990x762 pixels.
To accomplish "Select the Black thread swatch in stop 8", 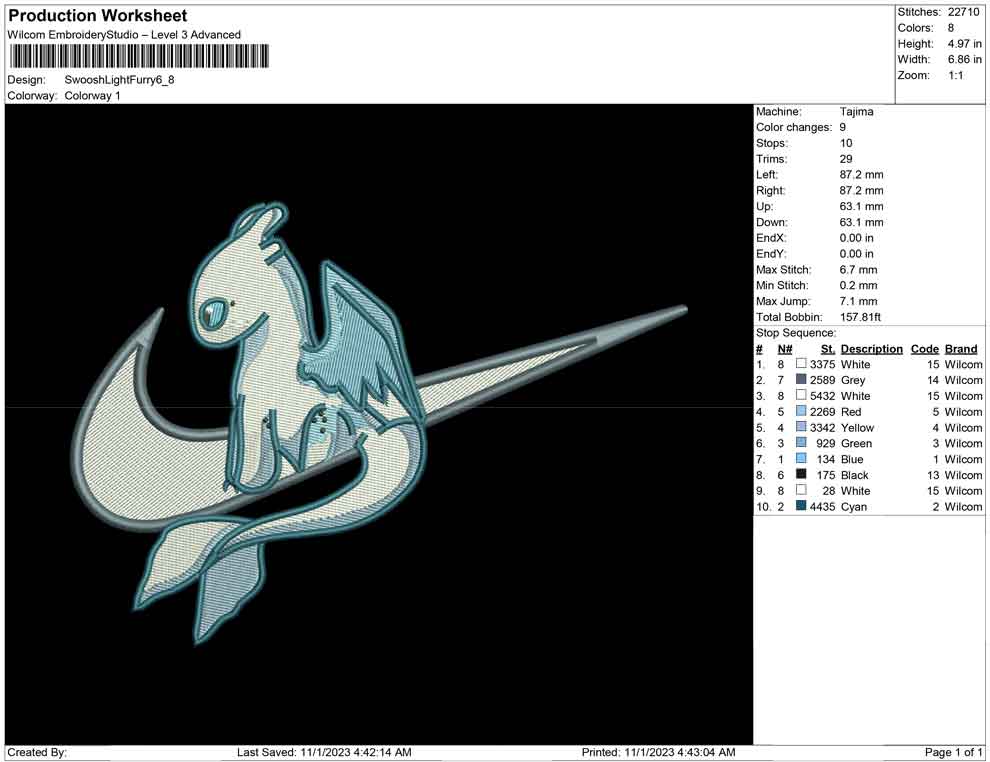I will point(801,475).
